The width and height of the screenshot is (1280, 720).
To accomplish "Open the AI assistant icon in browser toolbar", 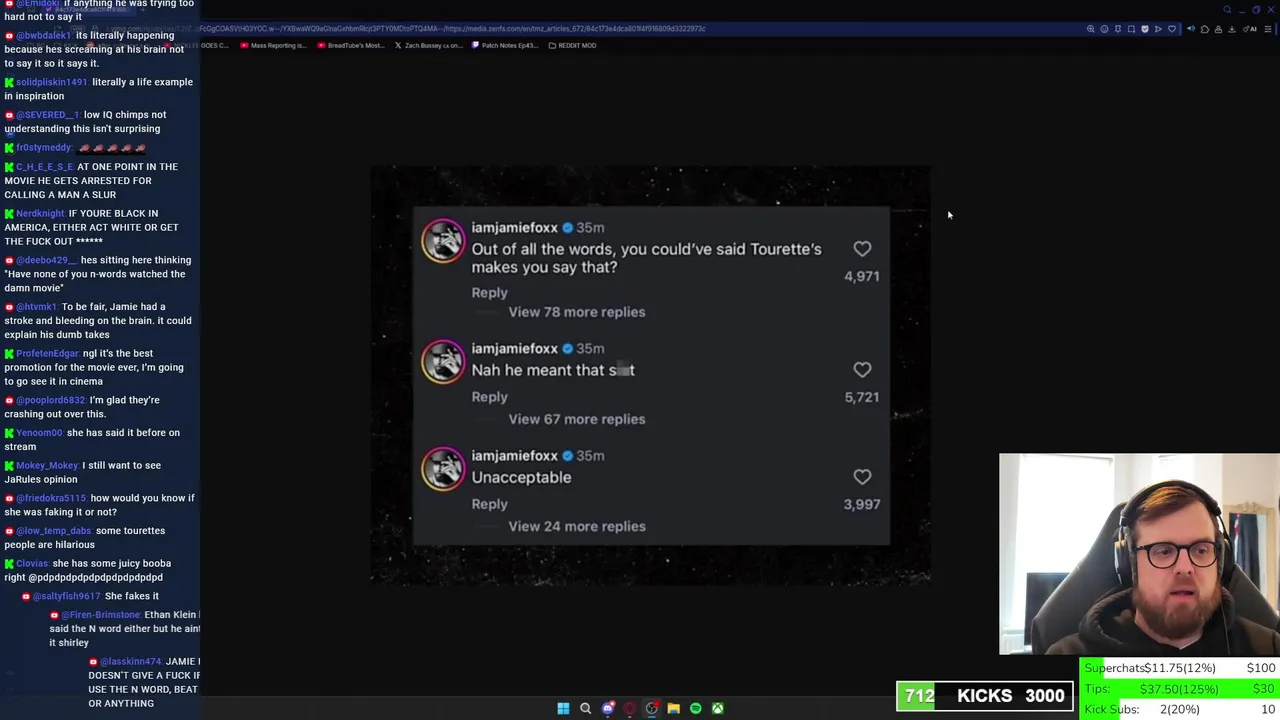I will point(1249,29).
